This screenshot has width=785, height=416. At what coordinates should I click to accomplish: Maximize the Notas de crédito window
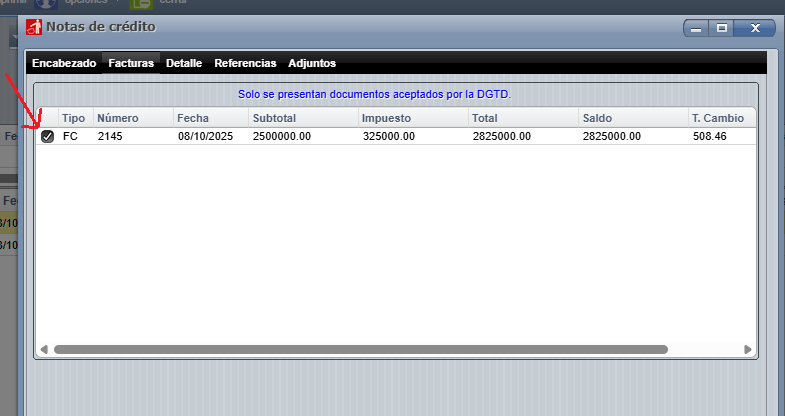(721, 29)
